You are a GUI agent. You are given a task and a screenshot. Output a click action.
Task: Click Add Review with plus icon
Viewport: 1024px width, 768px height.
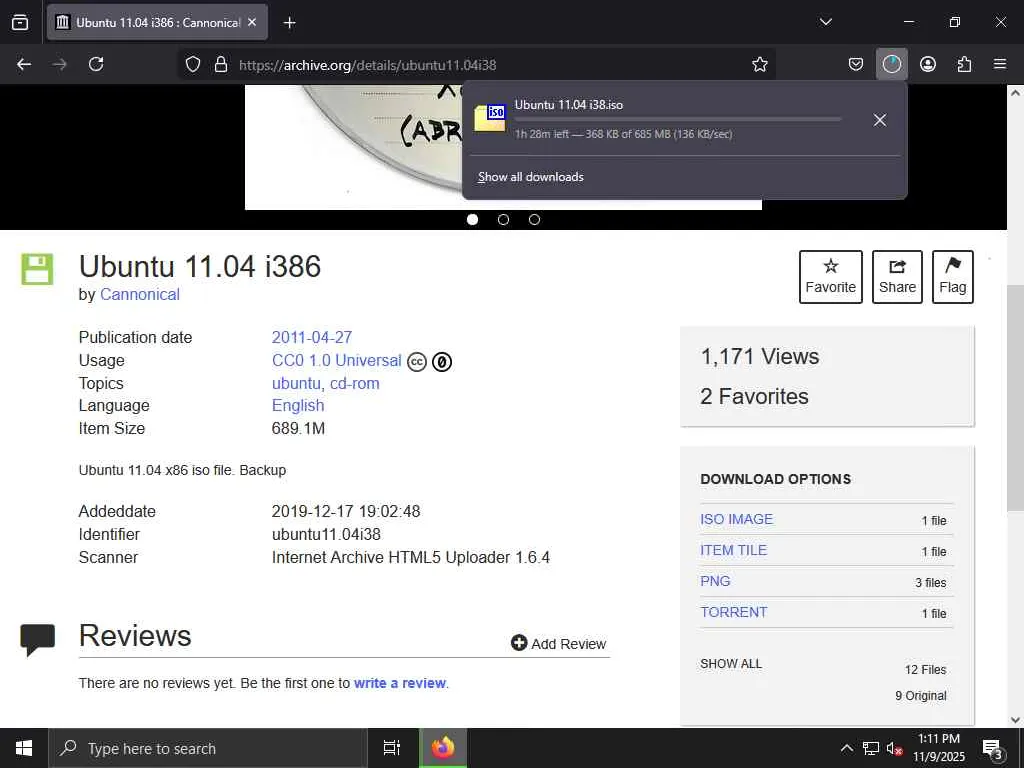(x=558, y=644)
